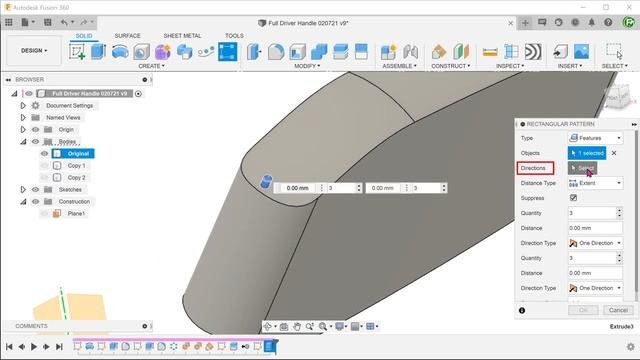Open the Help question mark
Screen dimensions: 640x360
[x=608, y=22]
